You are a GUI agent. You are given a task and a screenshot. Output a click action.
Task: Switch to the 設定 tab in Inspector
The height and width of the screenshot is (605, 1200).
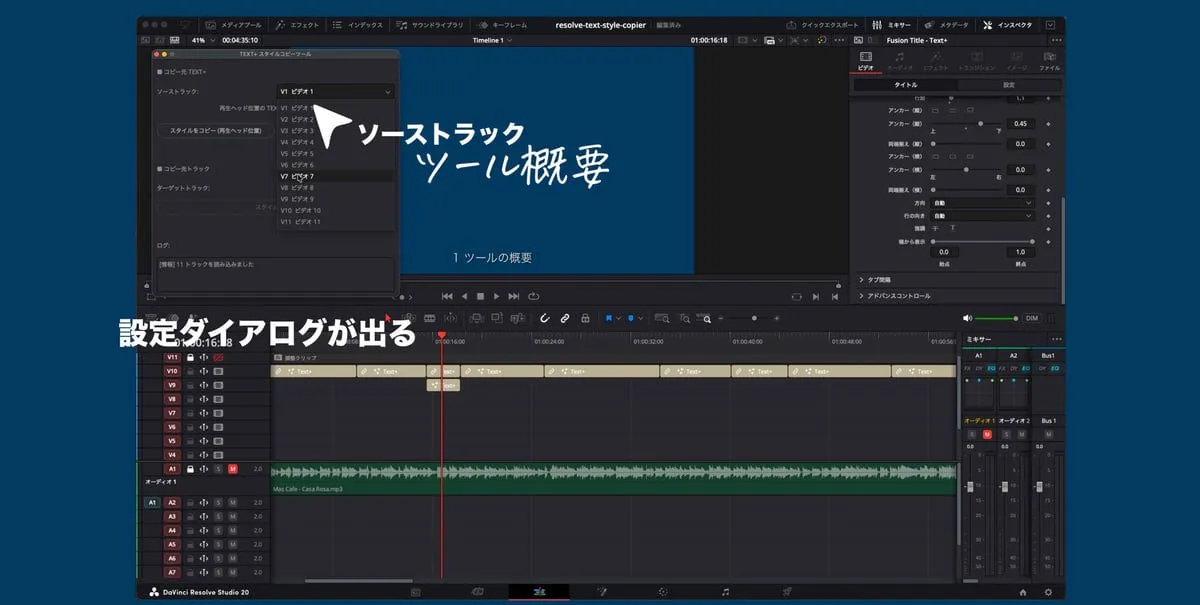pos(1008,85)
